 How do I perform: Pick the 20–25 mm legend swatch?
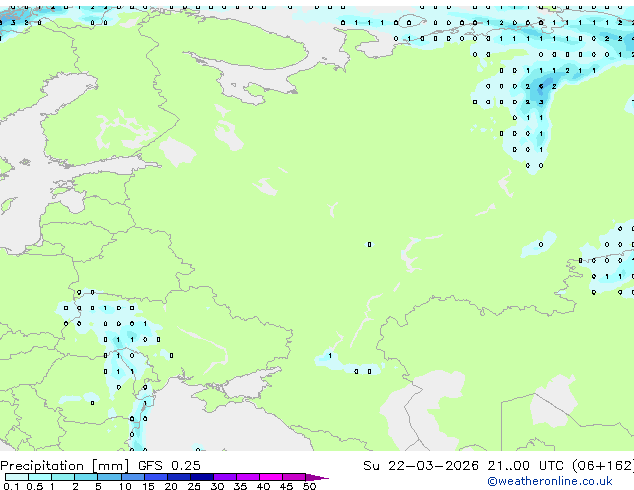[x=179, y=477]
